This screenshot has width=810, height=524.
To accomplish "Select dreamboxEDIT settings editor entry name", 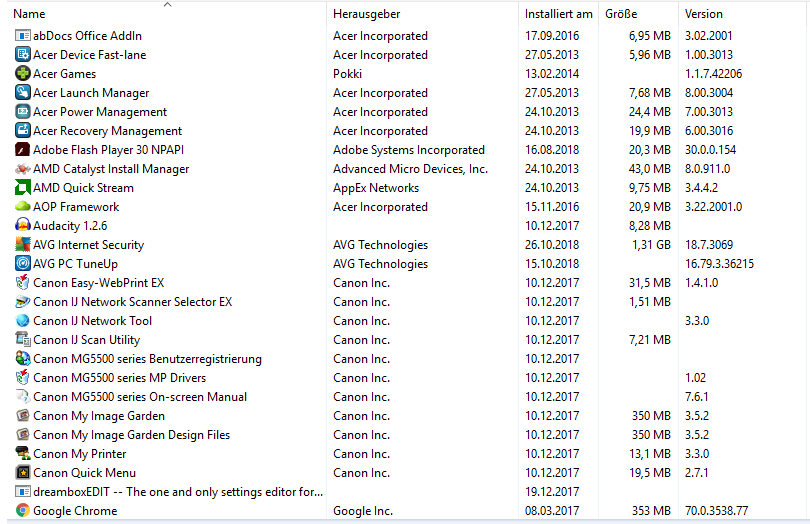I will click(x=178, y=492).
